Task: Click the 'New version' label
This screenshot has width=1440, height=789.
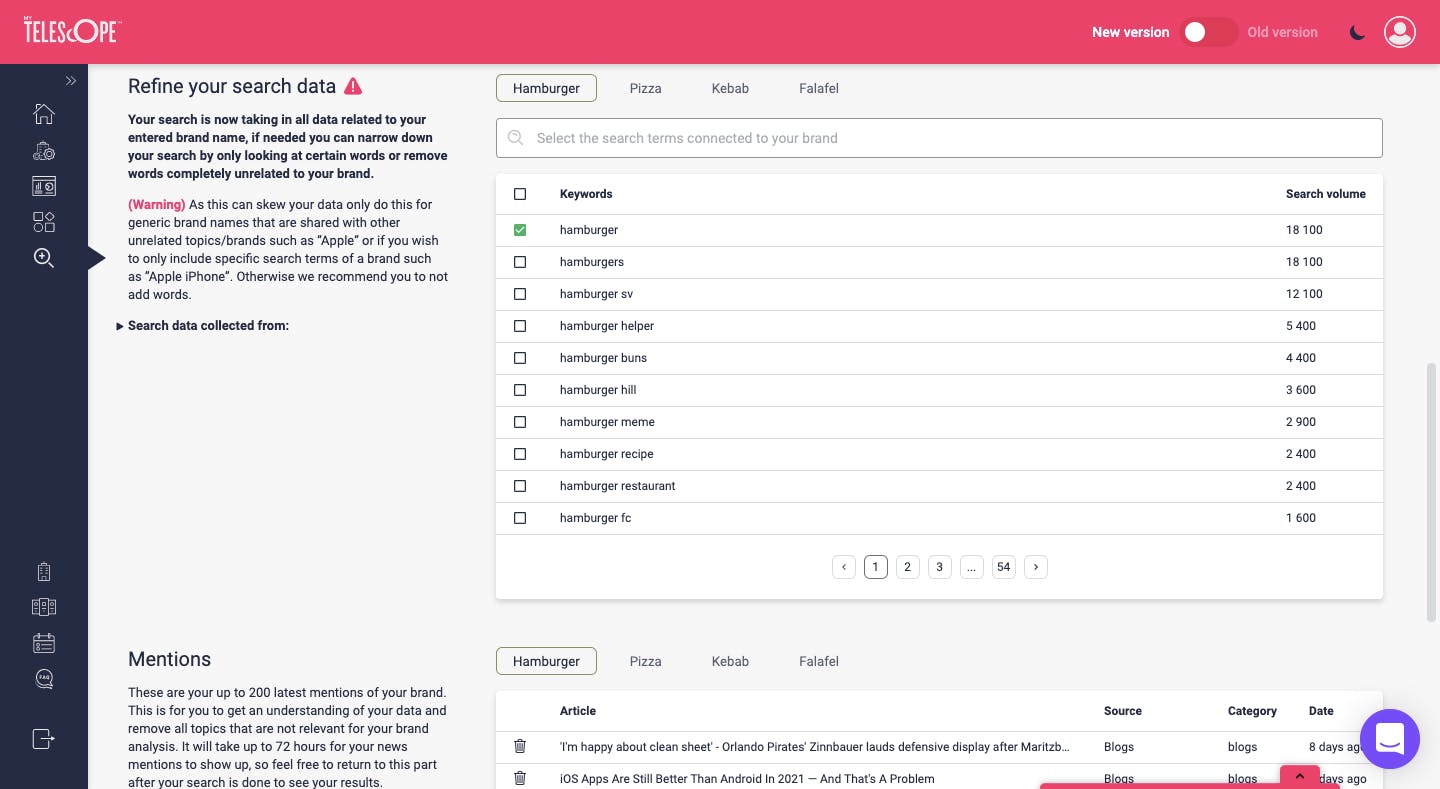Action: click(1130, 32)
